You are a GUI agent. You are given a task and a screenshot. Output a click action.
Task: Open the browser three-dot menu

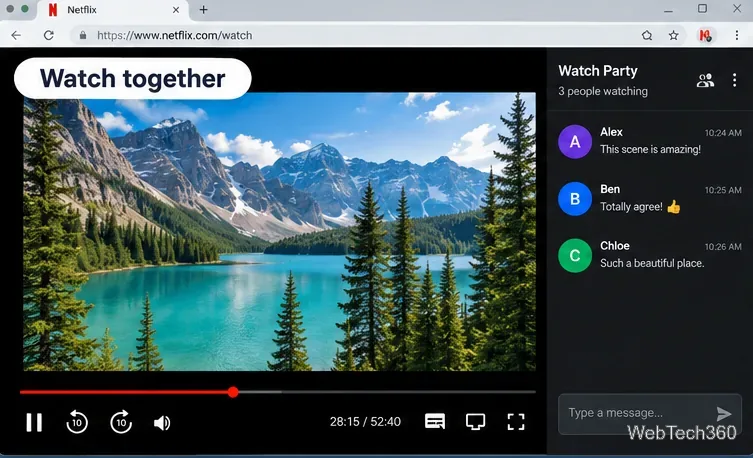[737, 35]
